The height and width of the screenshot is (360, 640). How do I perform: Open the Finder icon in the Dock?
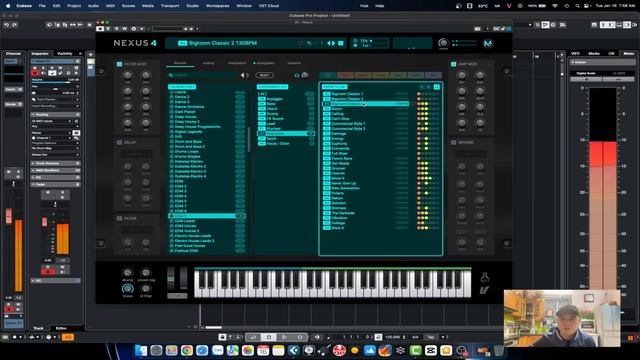141,350
